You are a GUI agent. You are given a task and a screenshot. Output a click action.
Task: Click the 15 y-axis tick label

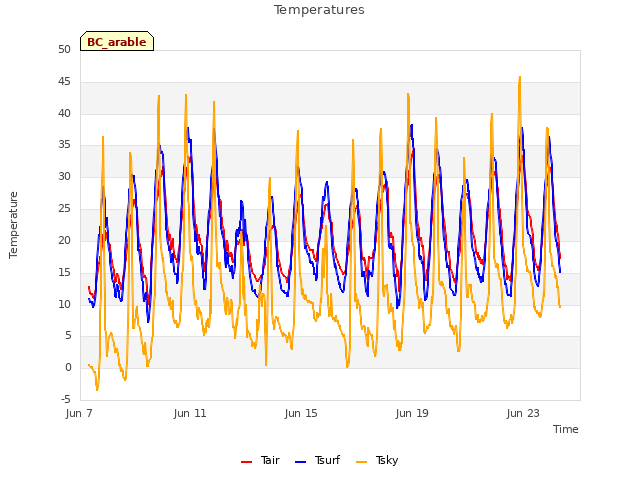click(64, 272)
